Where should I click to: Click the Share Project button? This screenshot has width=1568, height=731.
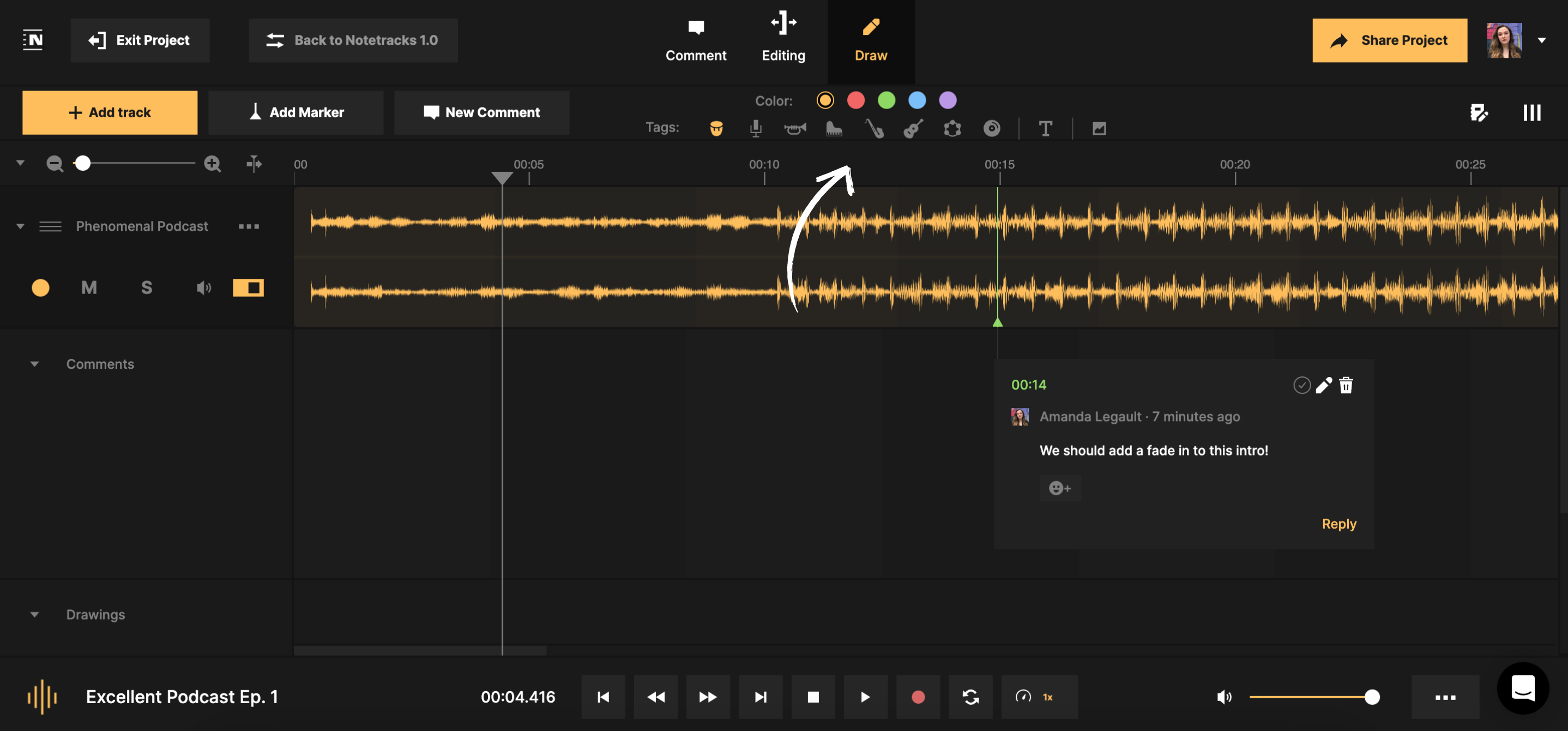coord(1390,40)
